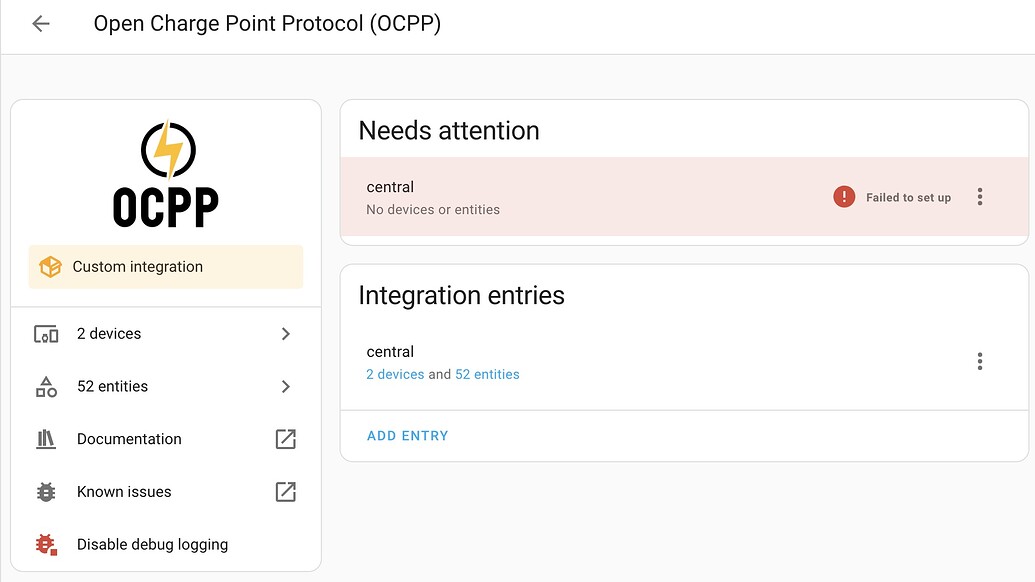Click the bug icon next to Known issues
This screenshot has height=582, width=1035.
pos(45,491)
